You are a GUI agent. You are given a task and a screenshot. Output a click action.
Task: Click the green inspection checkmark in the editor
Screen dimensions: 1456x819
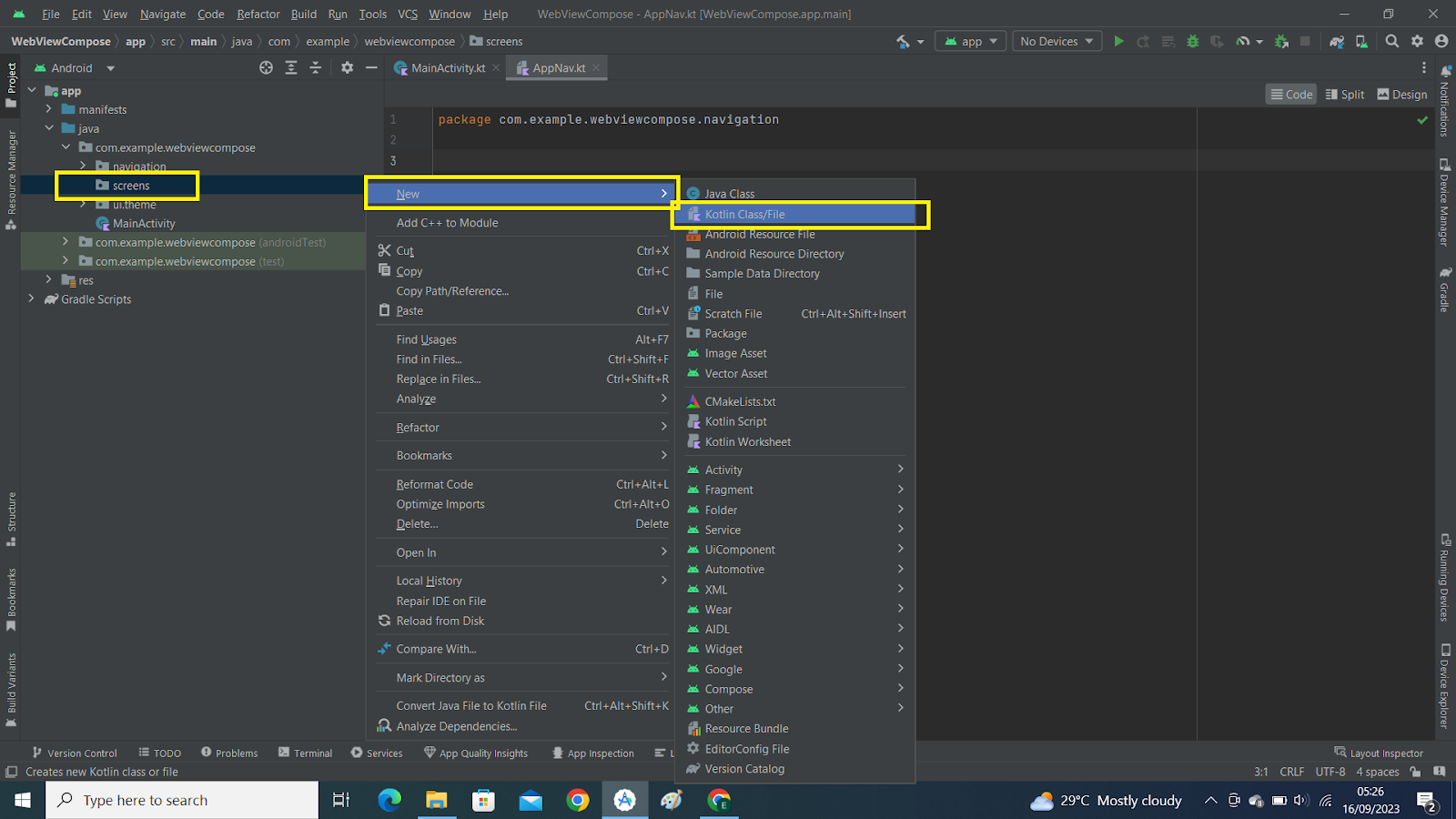coord(1422,119)
